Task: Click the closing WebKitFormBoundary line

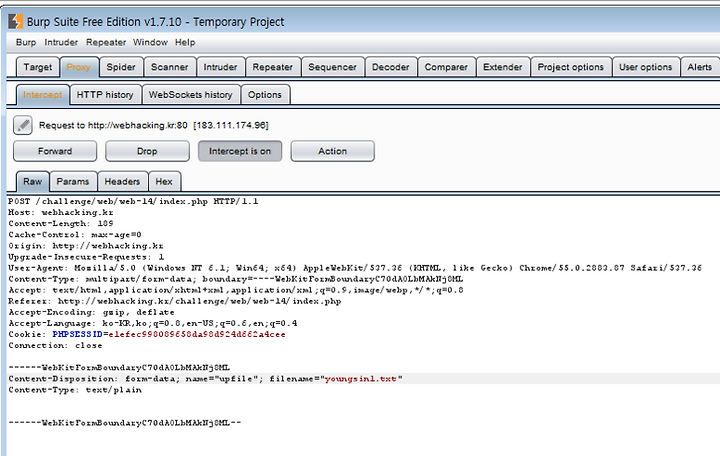Action: point(124,422)
